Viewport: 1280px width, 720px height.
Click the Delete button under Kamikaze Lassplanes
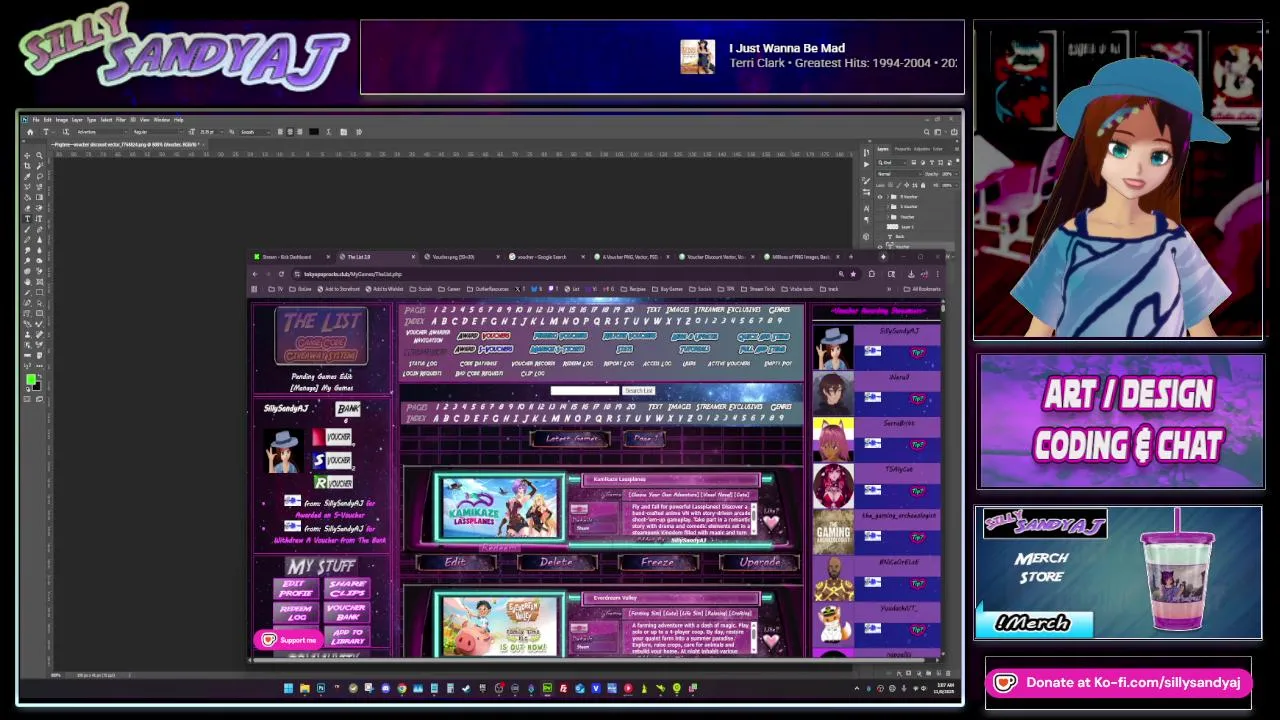(556, 562)
